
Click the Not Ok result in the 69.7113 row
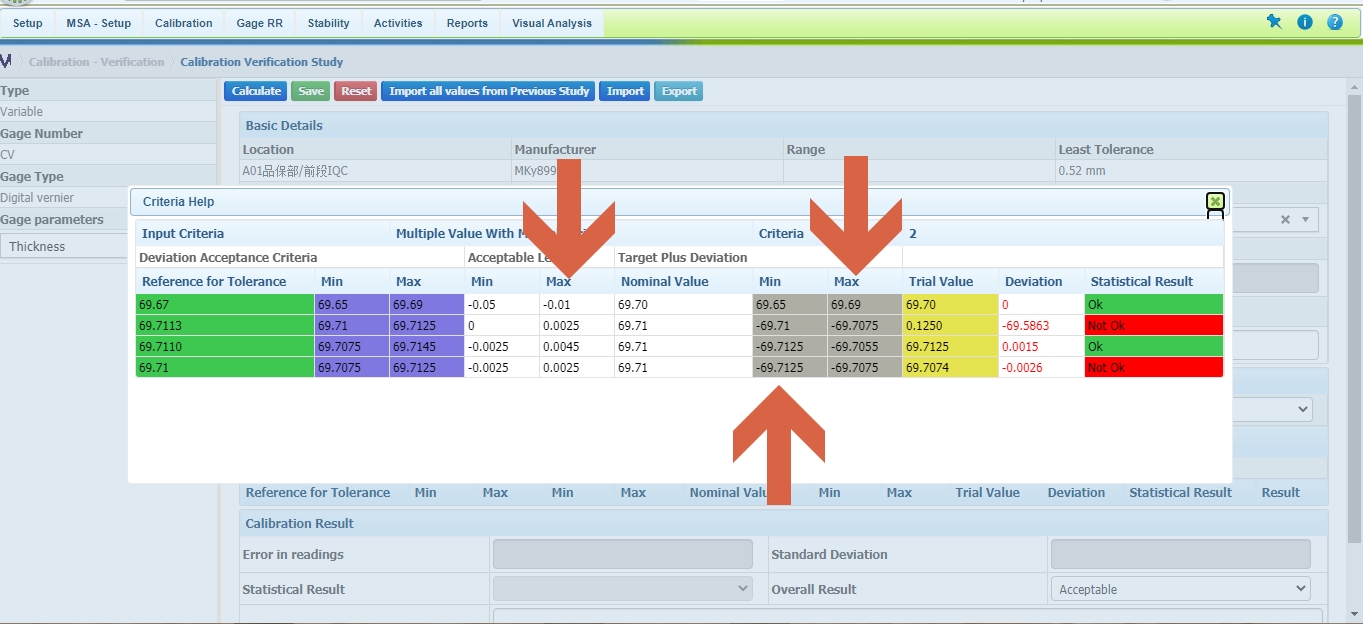point(1154,325)
